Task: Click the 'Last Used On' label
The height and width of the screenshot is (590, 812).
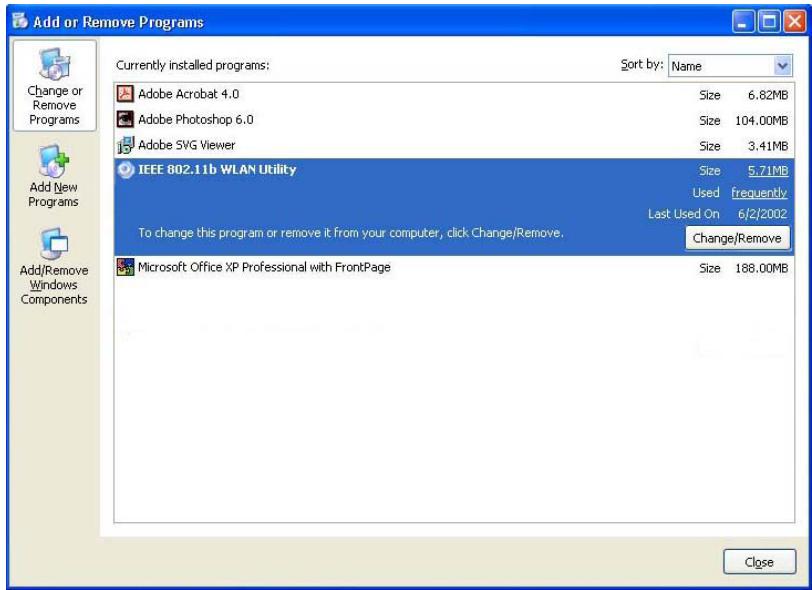Action: 684,214
